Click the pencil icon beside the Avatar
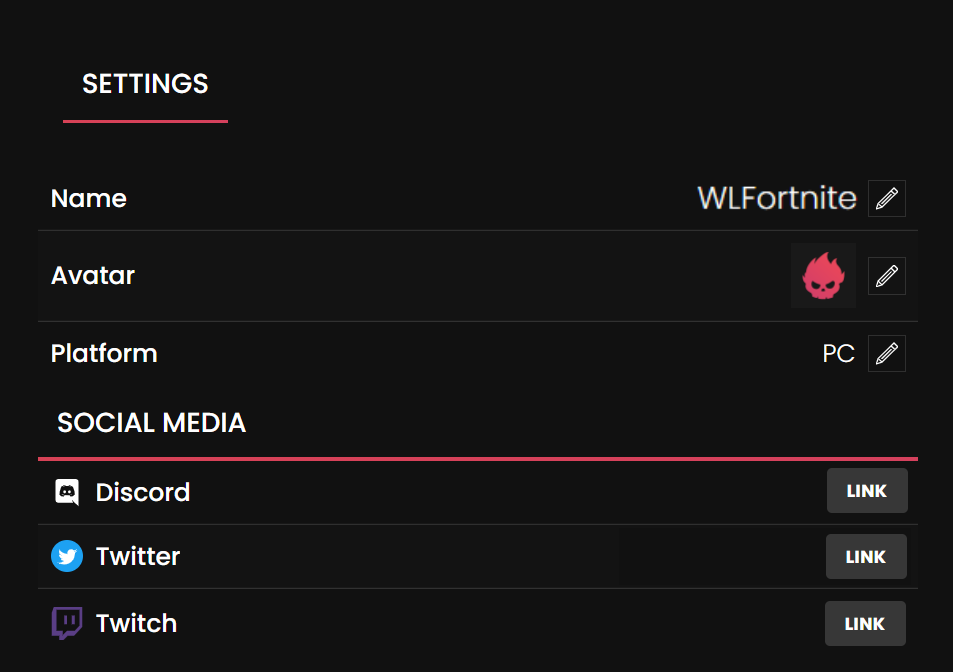Image resolution: width=953 pixels, height=672 pixels. pyautogui.click(x=886, y=276)
